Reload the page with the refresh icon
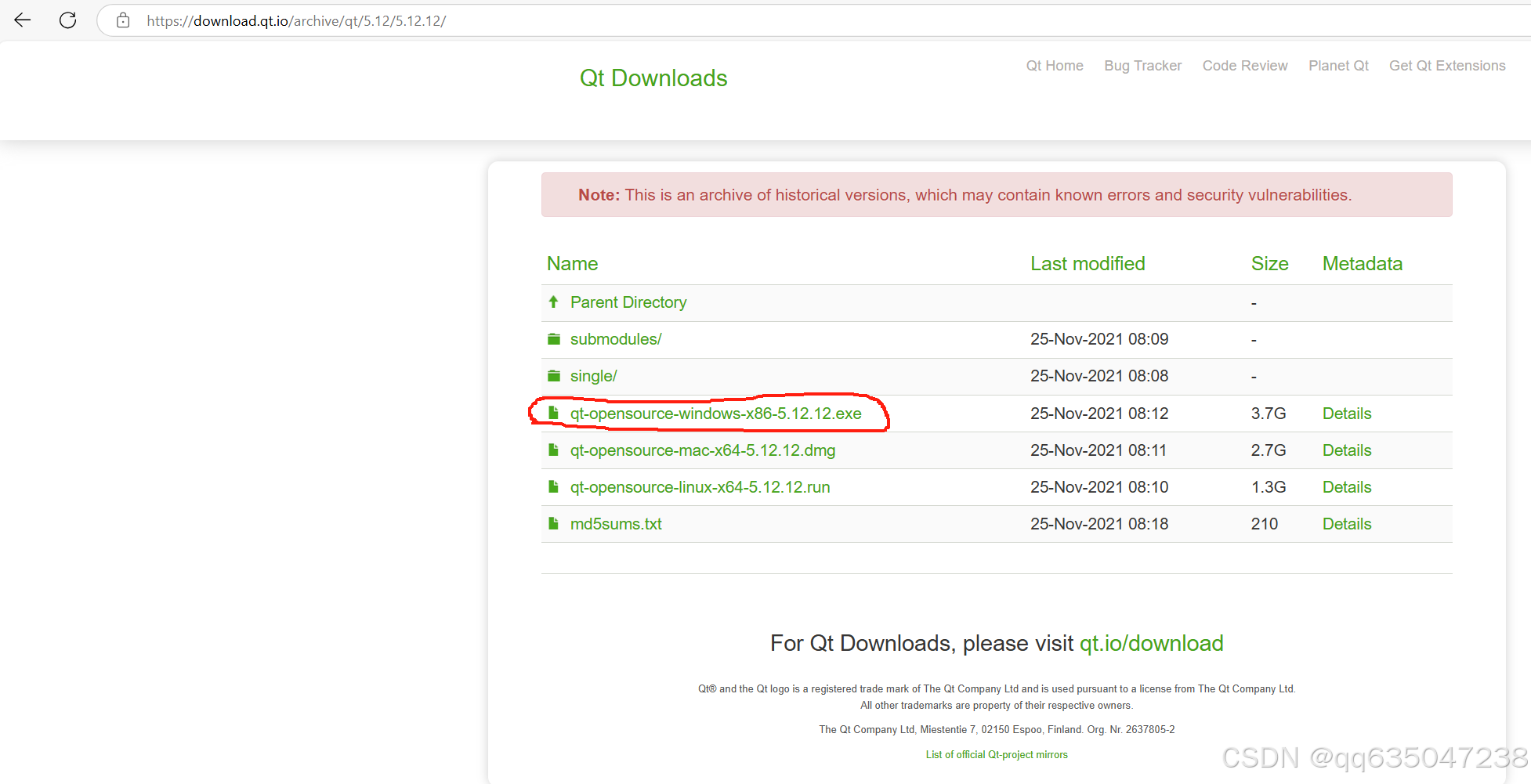The width and height of the screenshot is (1531, 784). tap(68, 20)
